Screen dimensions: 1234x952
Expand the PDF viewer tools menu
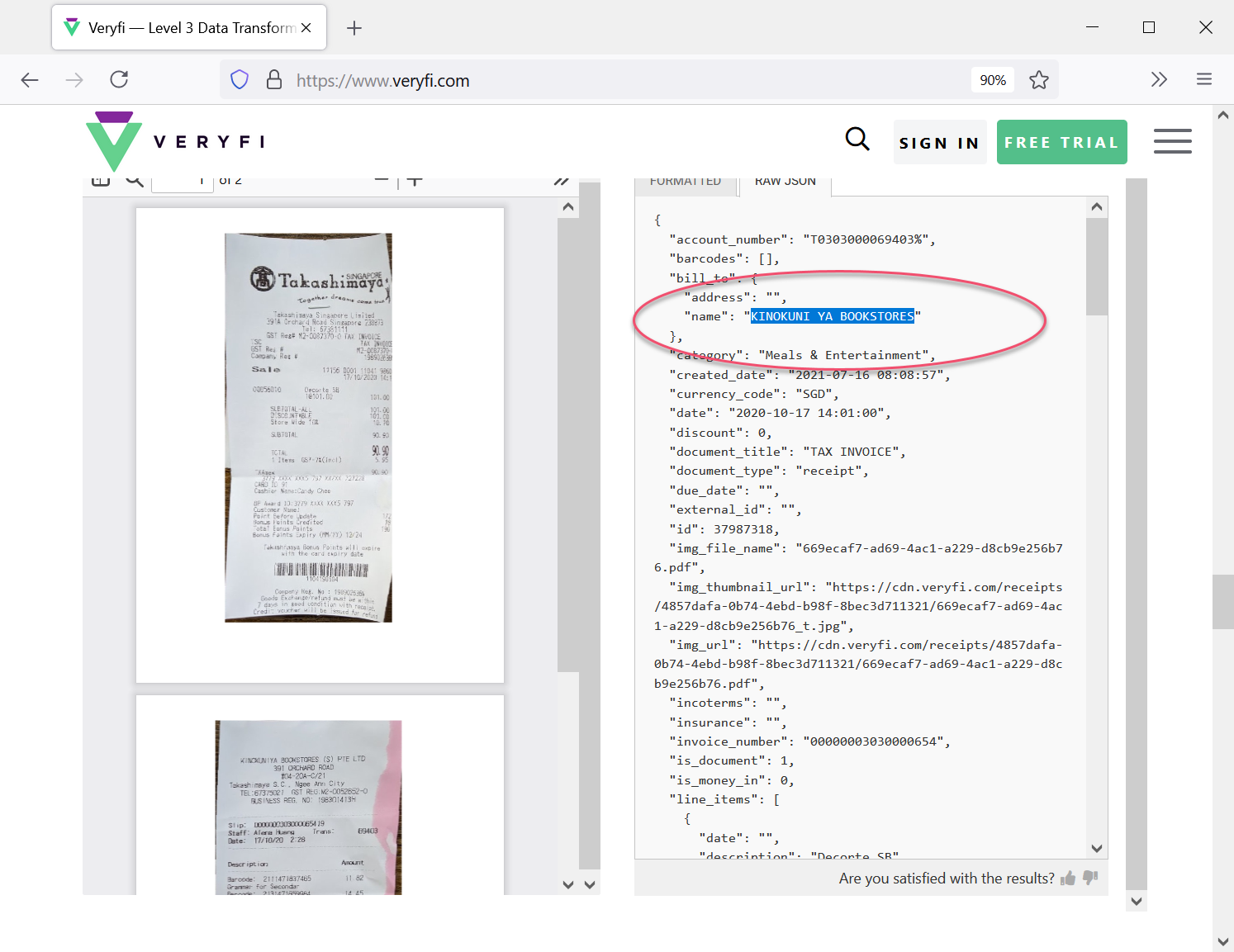tap(562, 181)
